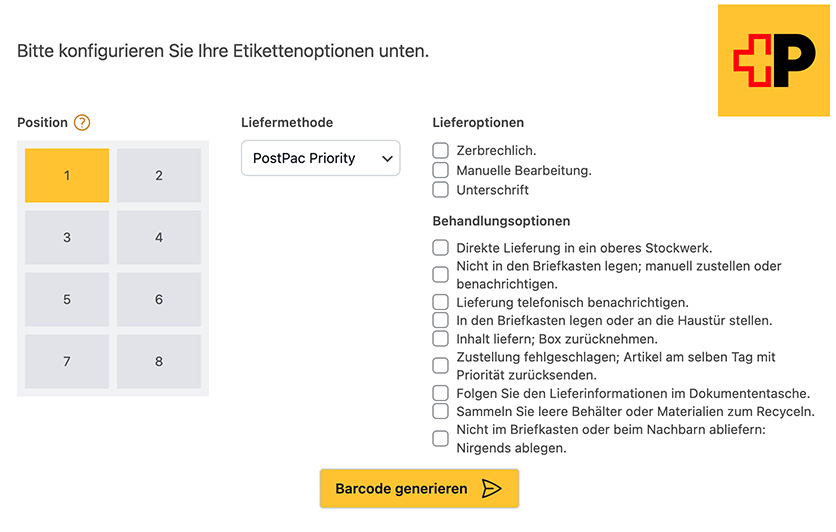The height and width of the screenshot is (532, 836).
Task: Select label position 1
Action: 67,176
